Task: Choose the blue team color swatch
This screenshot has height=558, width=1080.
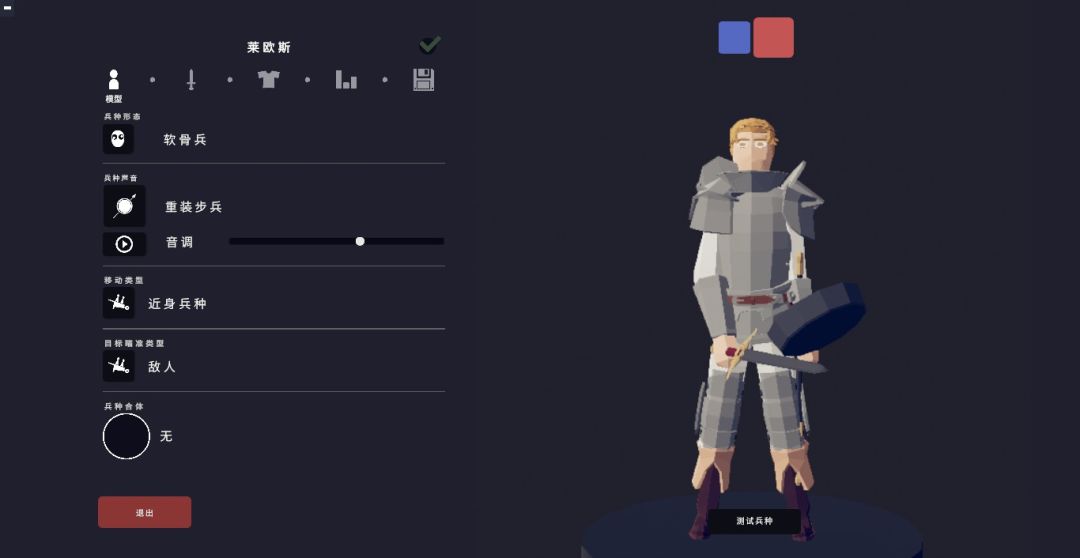Action: tap(734, 37)
